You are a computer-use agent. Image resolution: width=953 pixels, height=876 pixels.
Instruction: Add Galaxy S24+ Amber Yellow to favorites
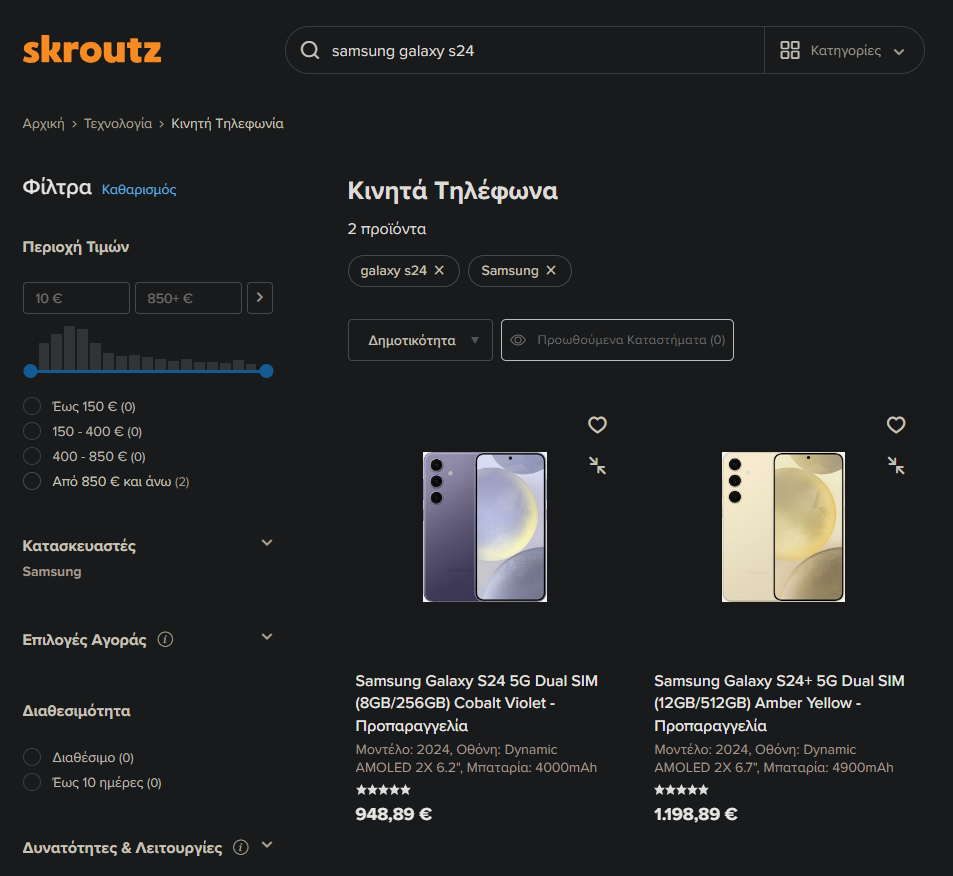point(896,424)
